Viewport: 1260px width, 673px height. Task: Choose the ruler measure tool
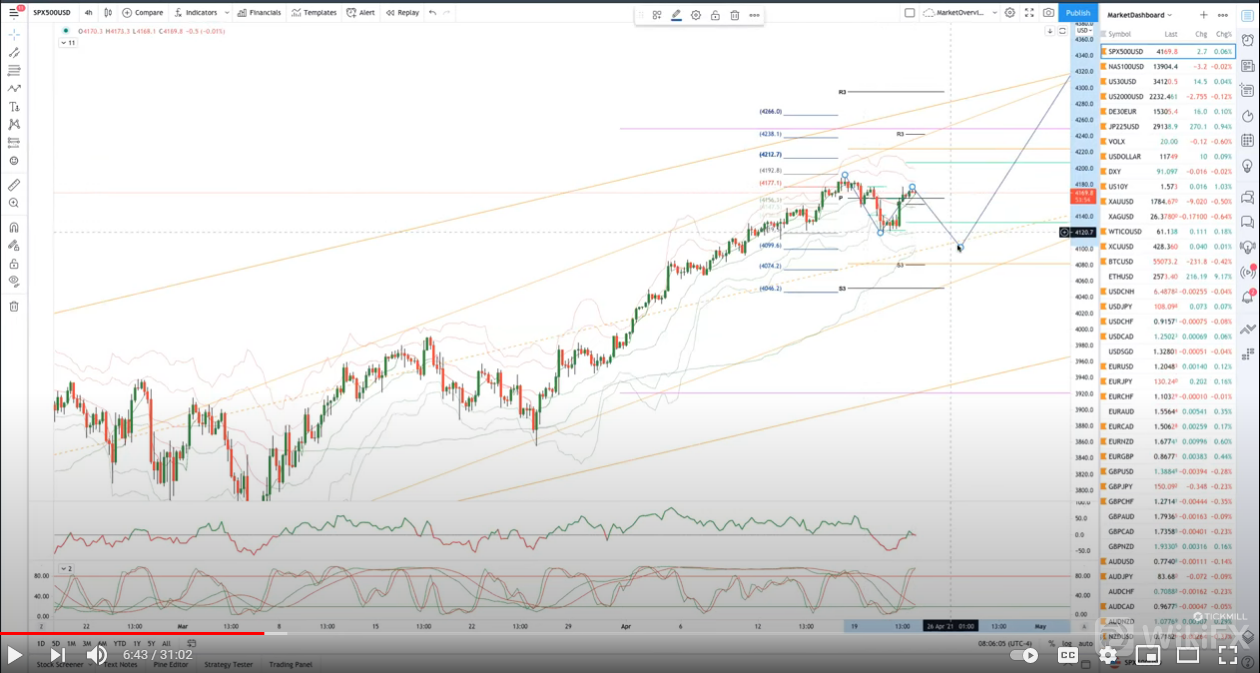pyautogui.click(x=14, y=185)
